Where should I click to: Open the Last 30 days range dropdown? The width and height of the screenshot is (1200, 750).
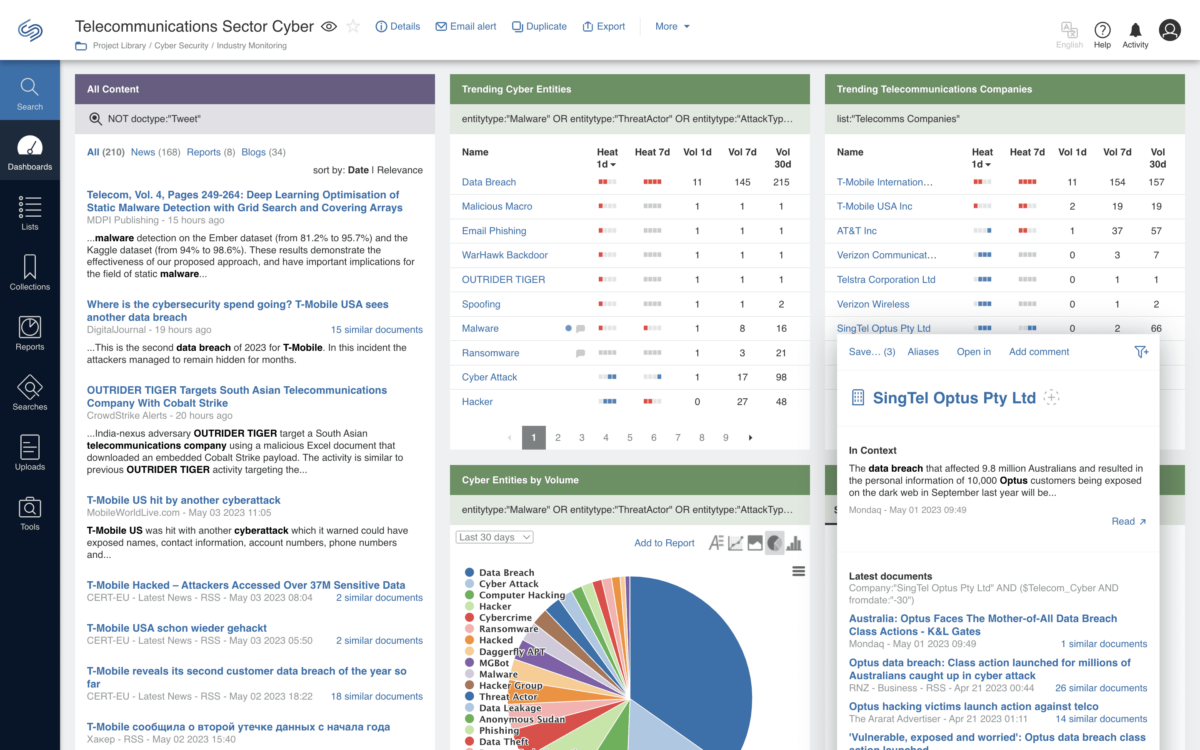pos(494,537)
